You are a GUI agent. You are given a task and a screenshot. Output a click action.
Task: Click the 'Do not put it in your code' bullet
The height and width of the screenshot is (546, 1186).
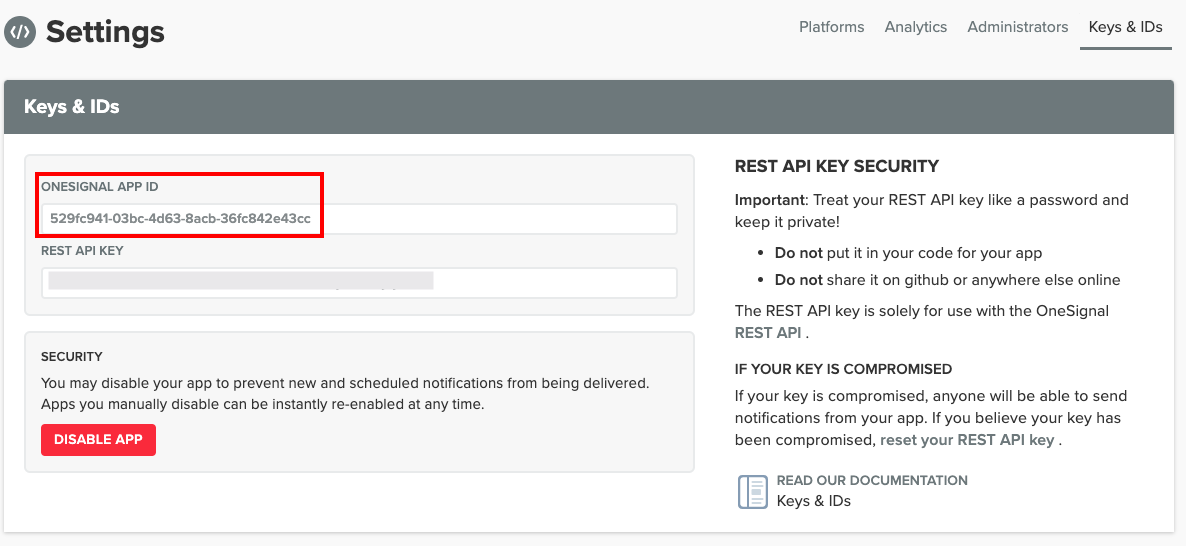click(908, 253)
